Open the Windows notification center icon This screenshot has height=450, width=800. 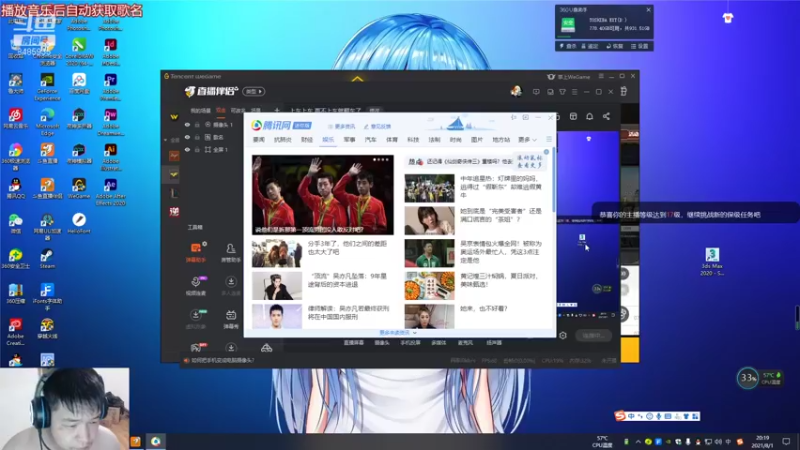(x=786, y=441)
